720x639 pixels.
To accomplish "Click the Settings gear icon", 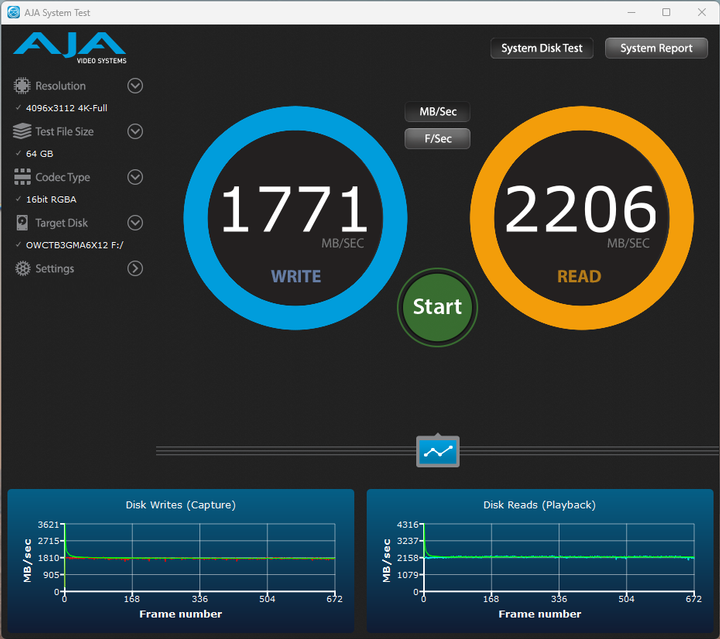I will tap(21, 268).
